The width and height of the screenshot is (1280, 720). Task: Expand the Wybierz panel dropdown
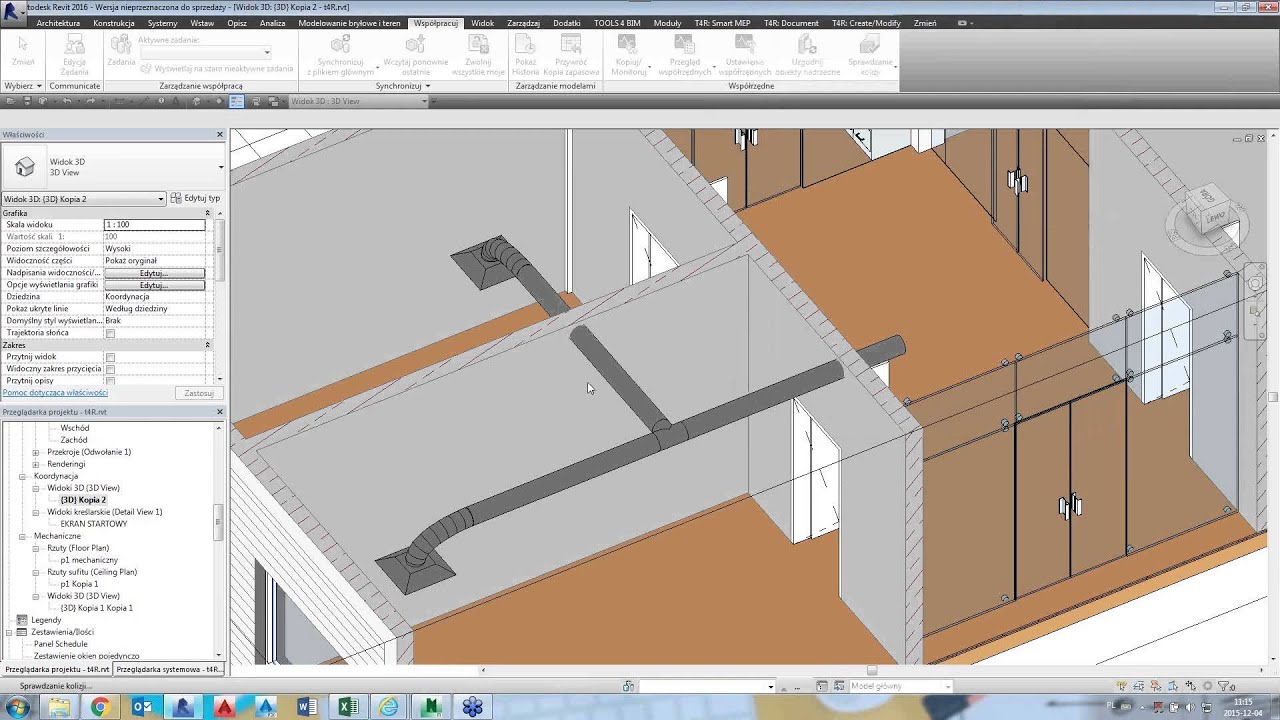pos(23,86)
